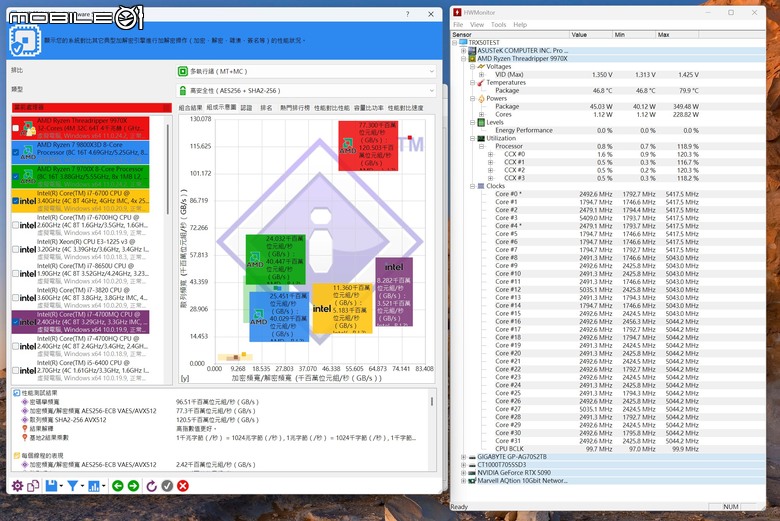This screenshot has height=521, width=780.
Task: Check the Threadripper 9970X result checkbox
Action: [x=15, y=128]
